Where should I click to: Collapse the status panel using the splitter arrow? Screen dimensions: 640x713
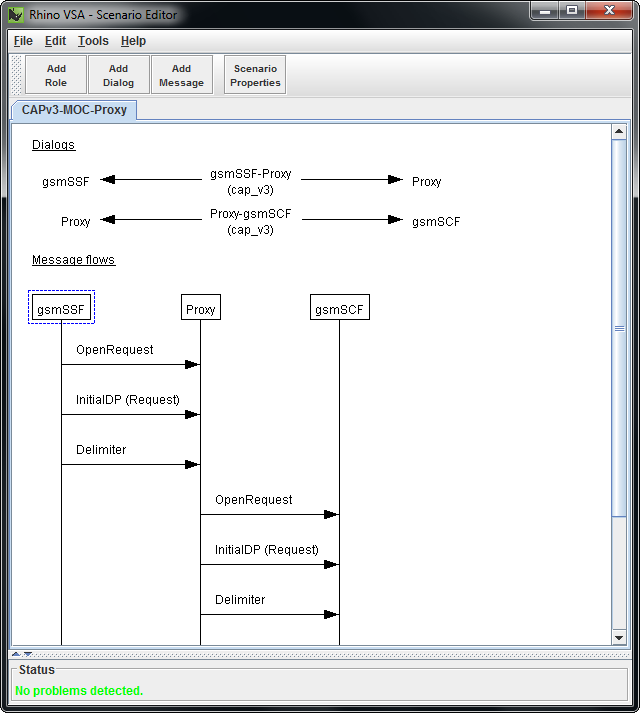pos(28,654)
